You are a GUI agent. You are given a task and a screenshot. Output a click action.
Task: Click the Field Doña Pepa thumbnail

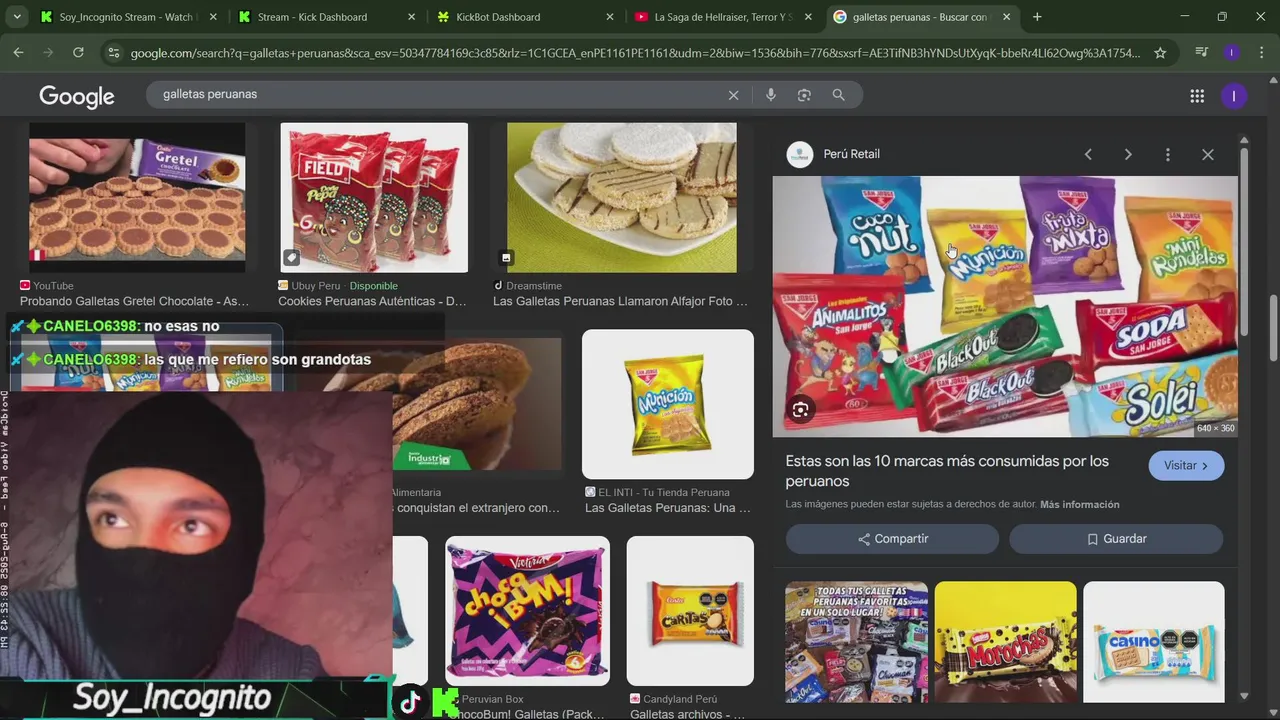click(374, 197)
